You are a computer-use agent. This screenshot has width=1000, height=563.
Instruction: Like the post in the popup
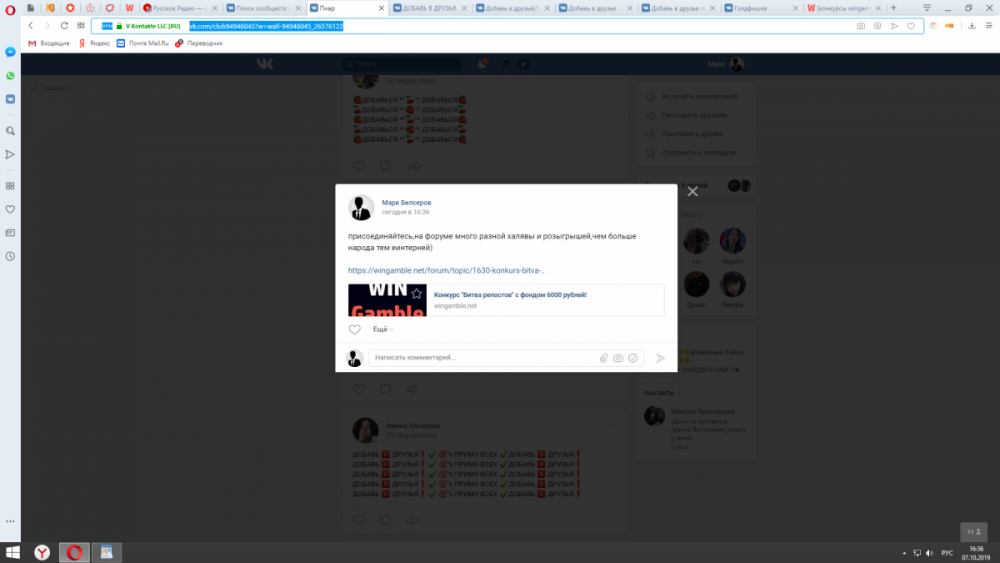[355, 329]
